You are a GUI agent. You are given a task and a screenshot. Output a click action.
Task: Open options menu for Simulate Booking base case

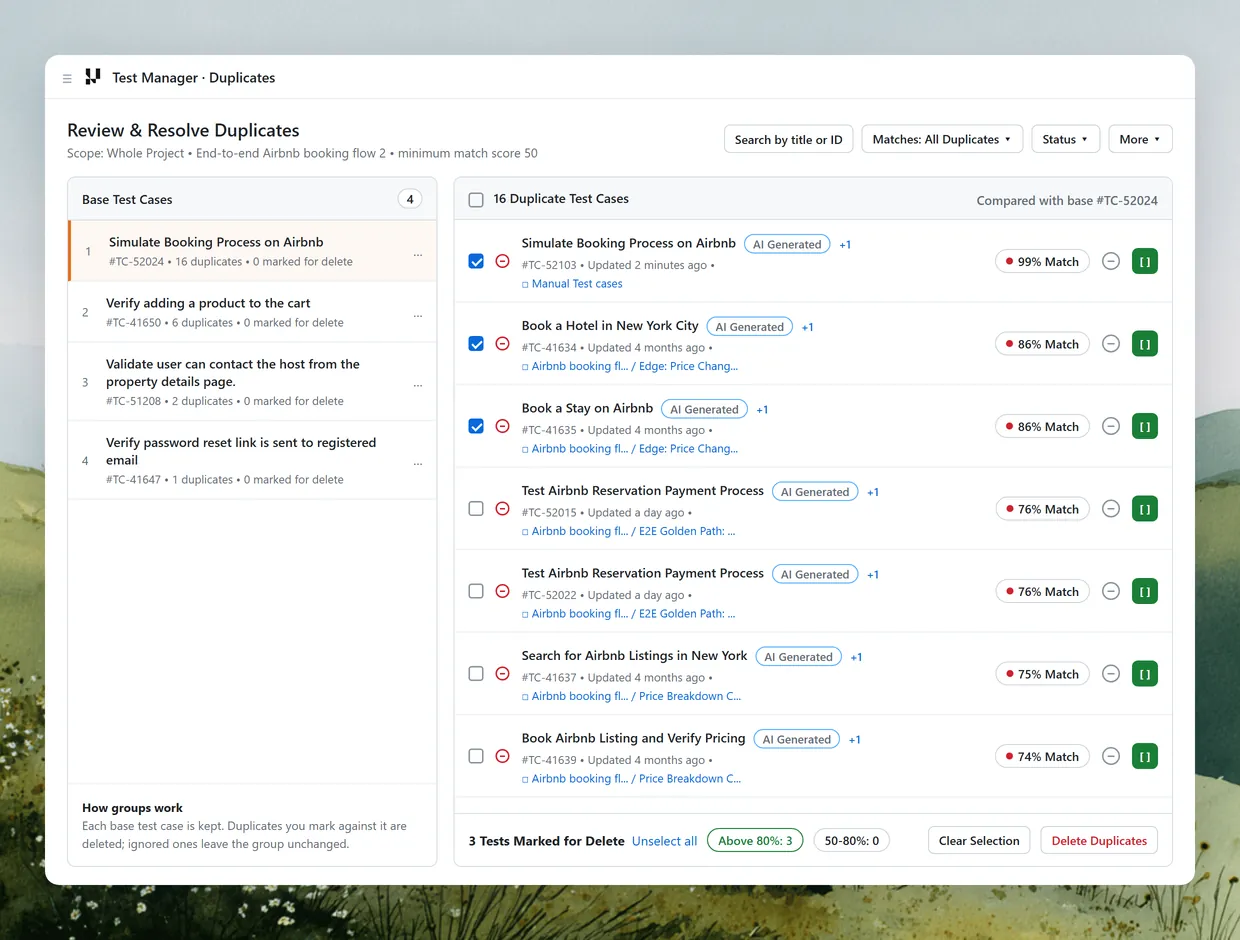418,254
